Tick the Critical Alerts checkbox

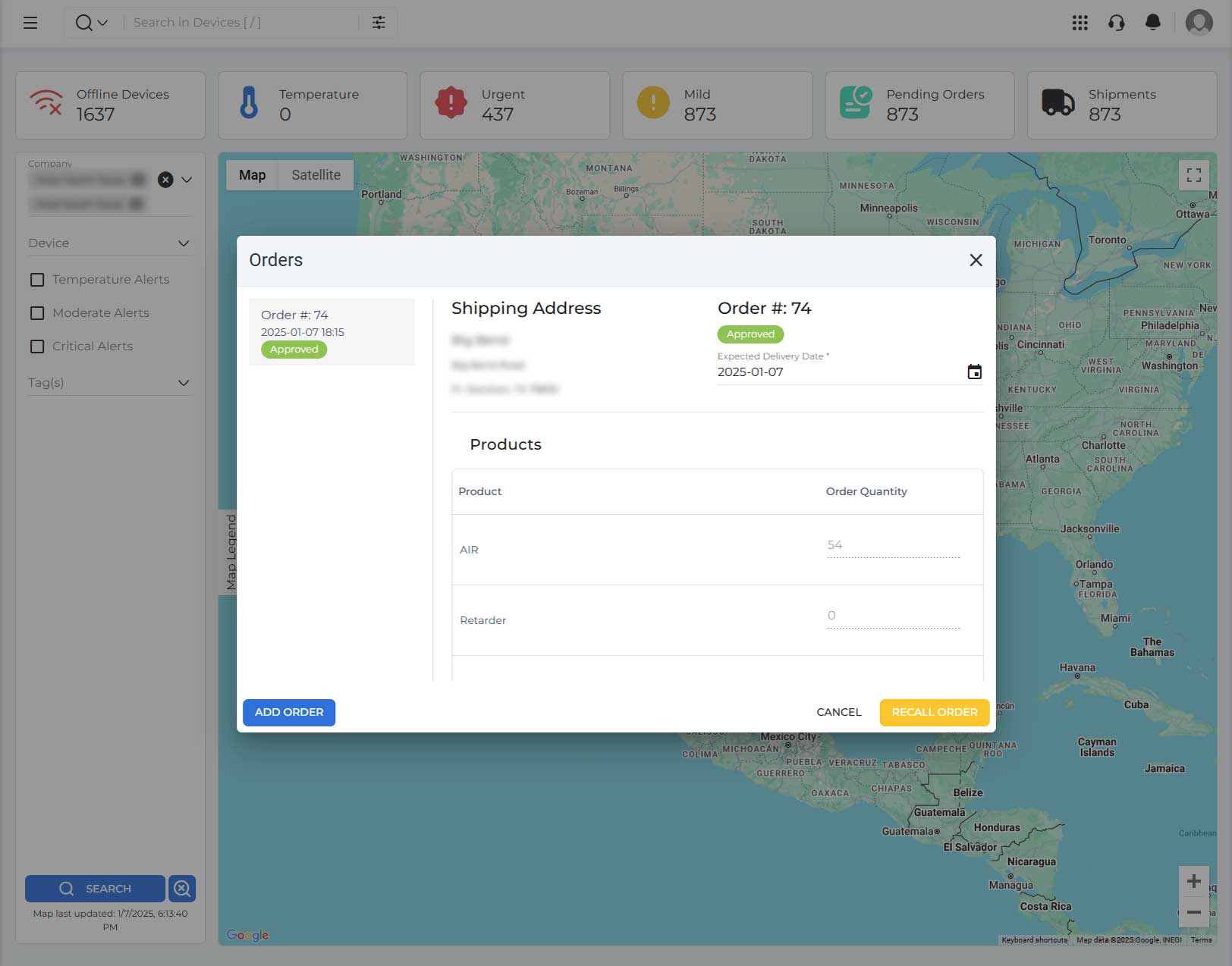coord(37,347)
